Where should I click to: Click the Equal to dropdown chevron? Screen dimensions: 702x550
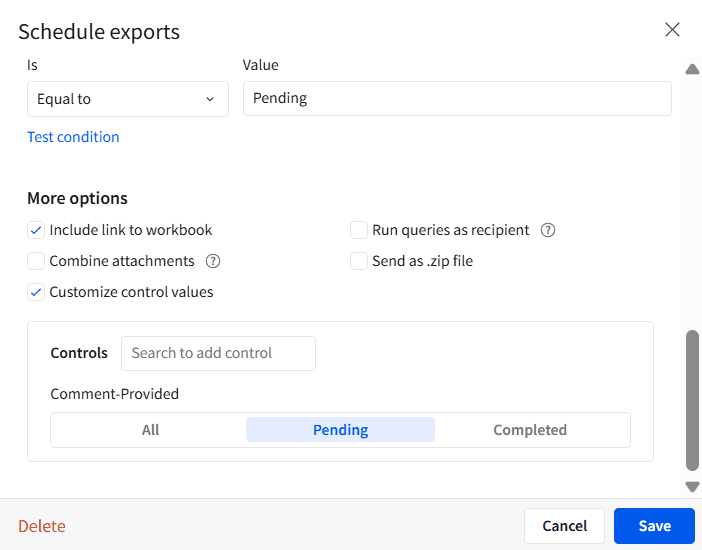tap(210, 99)
